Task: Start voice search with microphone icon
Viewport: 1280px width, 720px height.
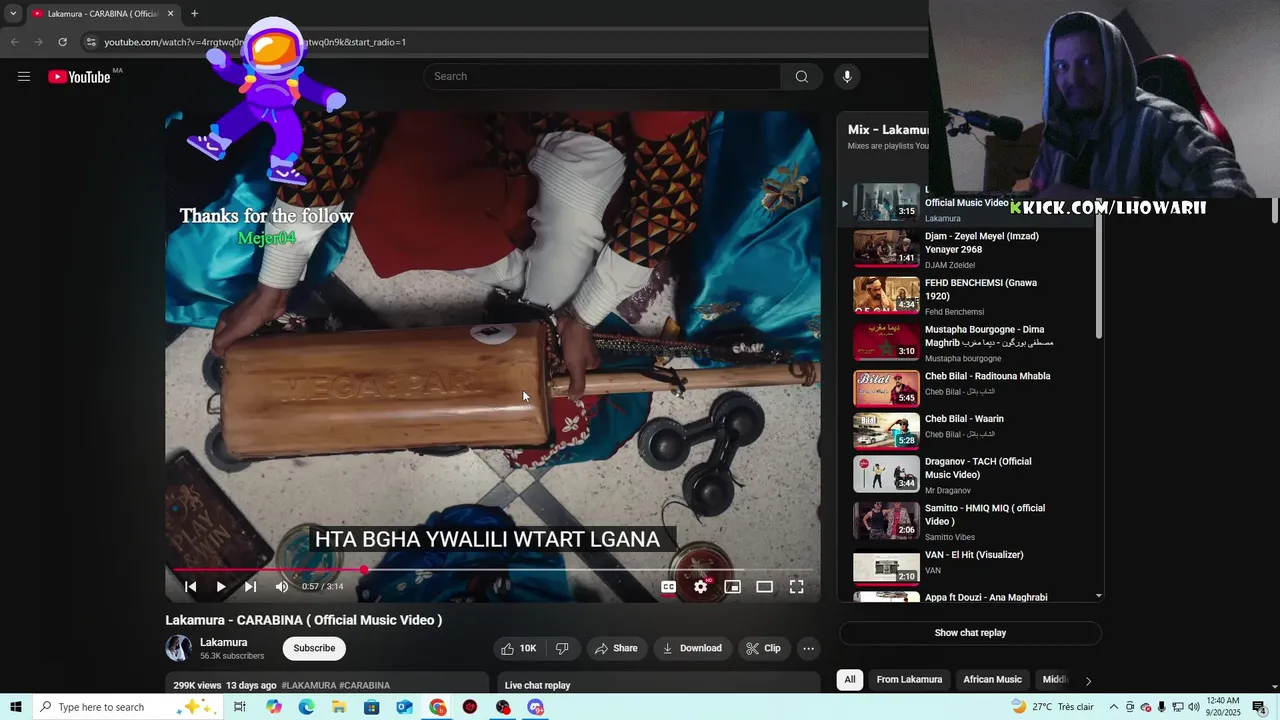Action: coord(847,77)
